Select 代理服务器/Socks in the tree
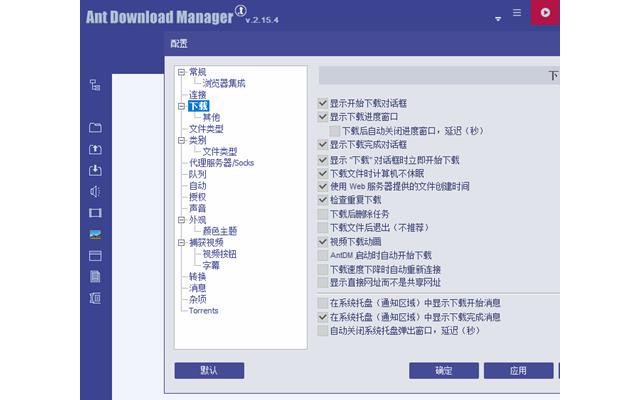The width and height of the screenshot is (640, 400). pyautogui.click(x=222, y=163)
